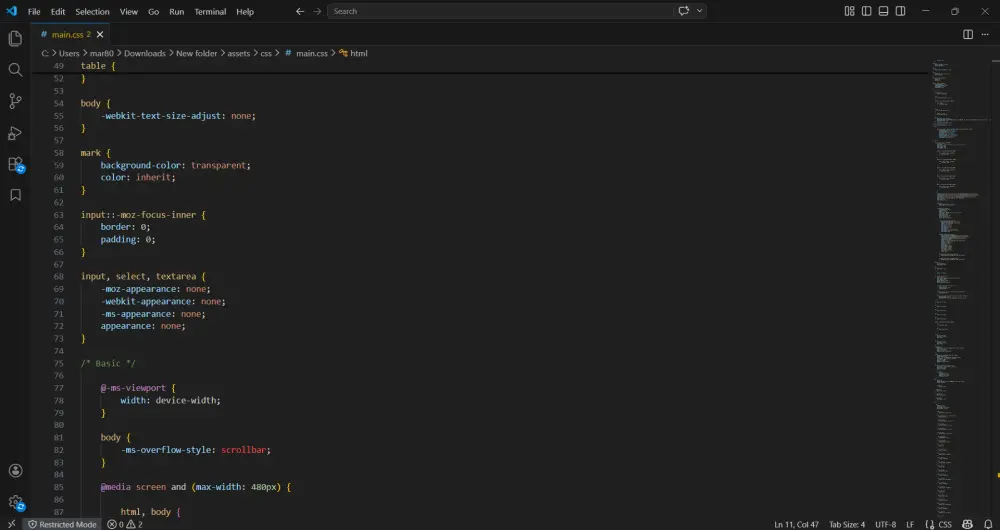Image resolution: width=1000 pixels, height=530 pixels.
Task: Open the notifications bell
Action: [x=989, y=524]
